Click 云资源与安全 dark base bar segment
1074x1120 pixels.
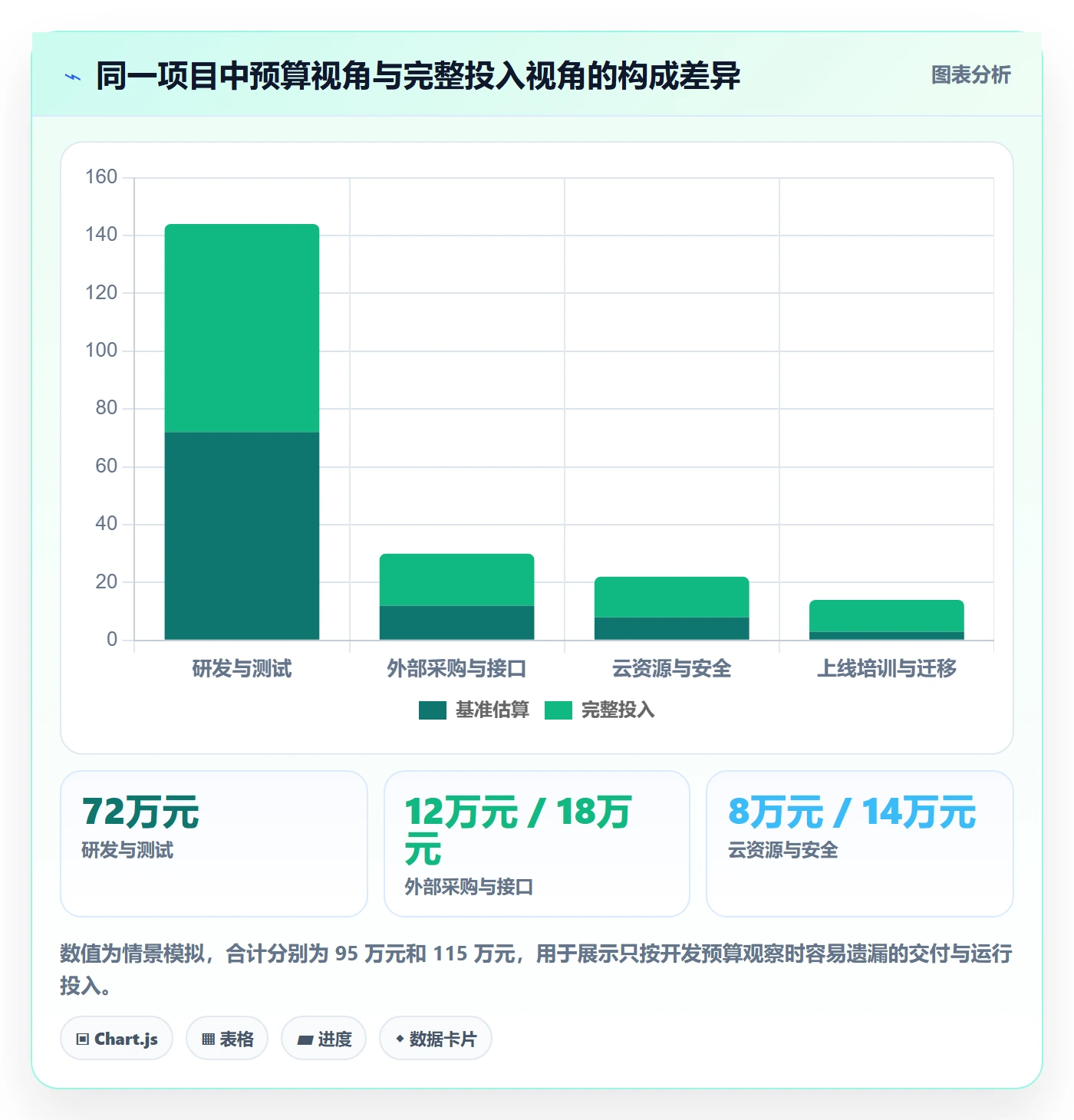672,628
